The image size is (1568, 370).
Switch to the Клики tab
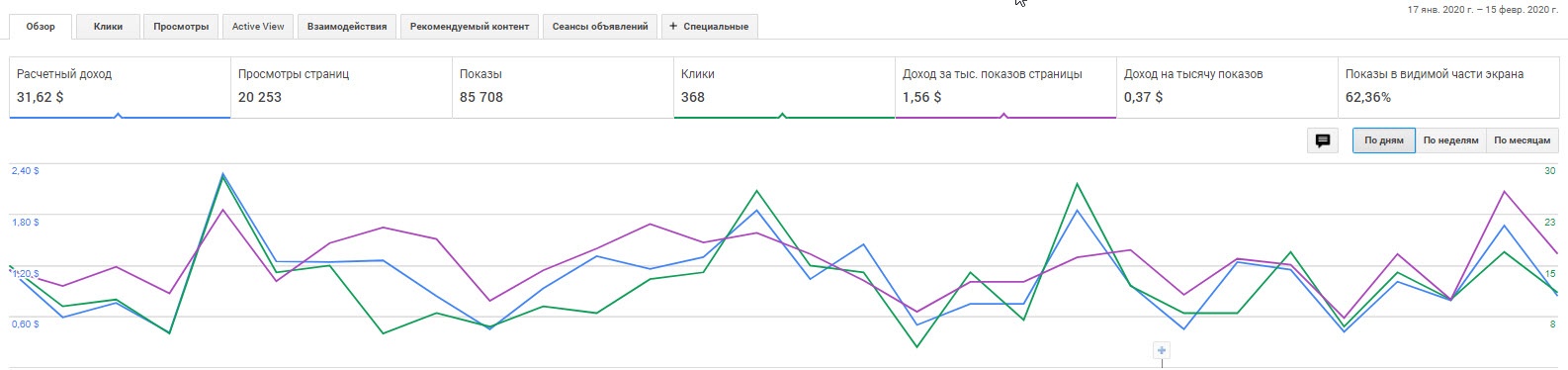click(x=109, y=27)
